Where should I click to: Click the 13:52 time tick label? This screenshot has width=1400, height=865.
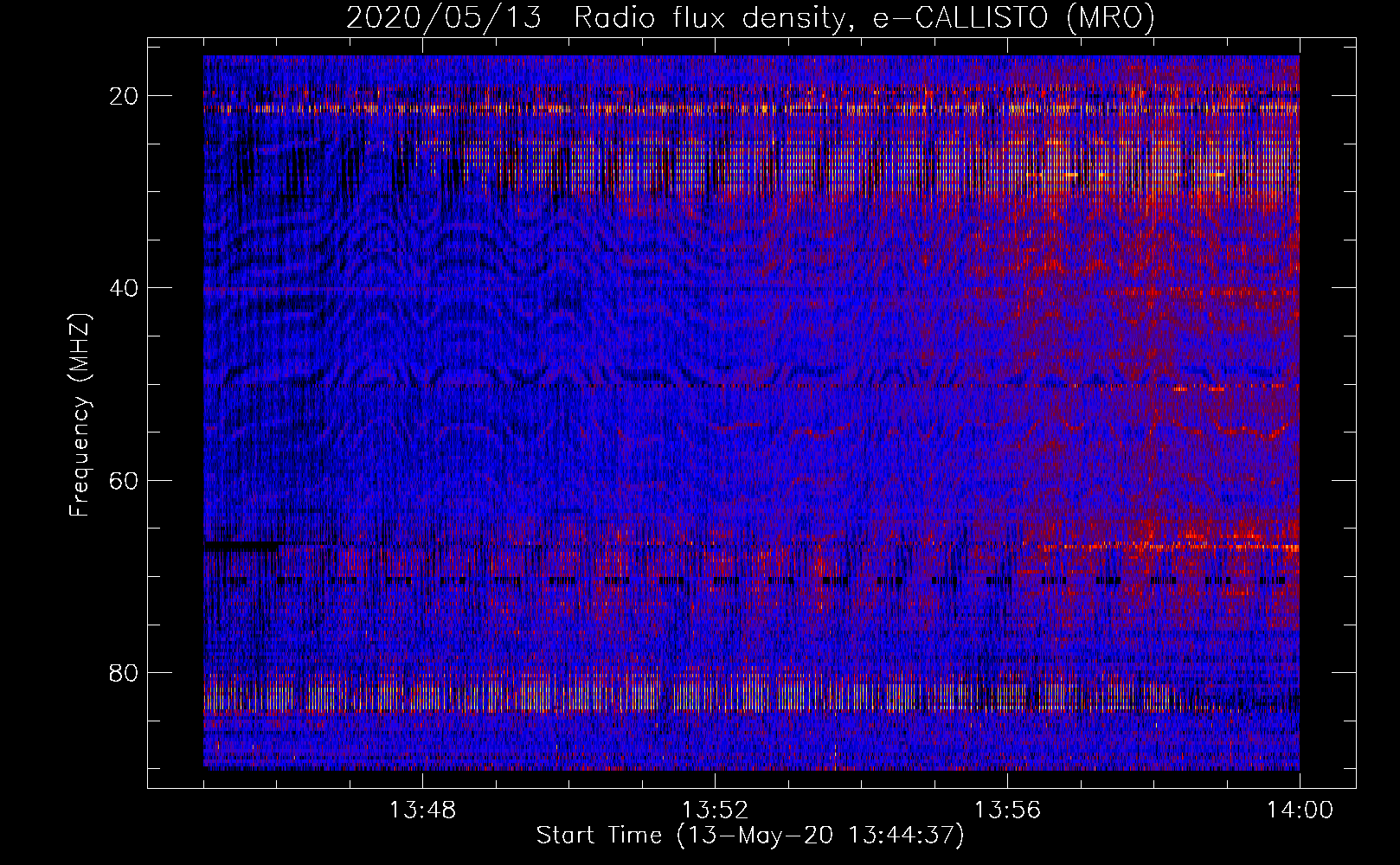715,811
